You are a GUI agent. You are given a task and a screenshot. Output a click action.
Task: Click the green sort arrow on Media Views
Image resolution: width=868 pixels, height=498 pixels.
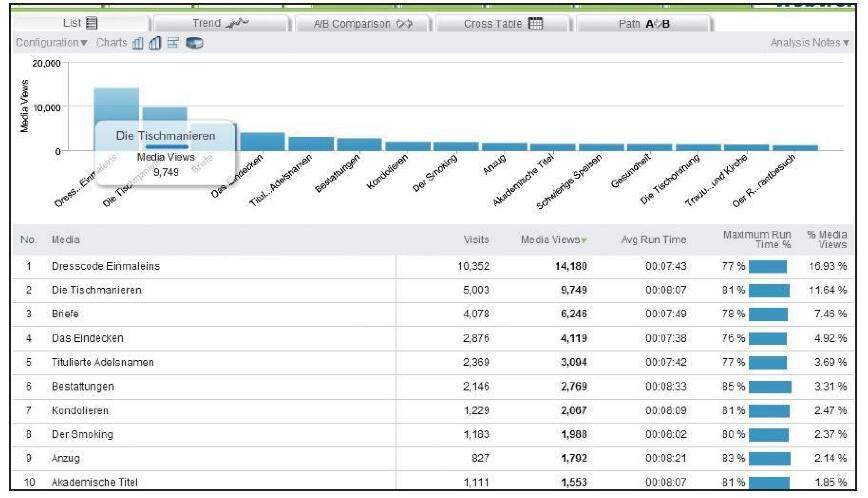[x=584, y=241]
